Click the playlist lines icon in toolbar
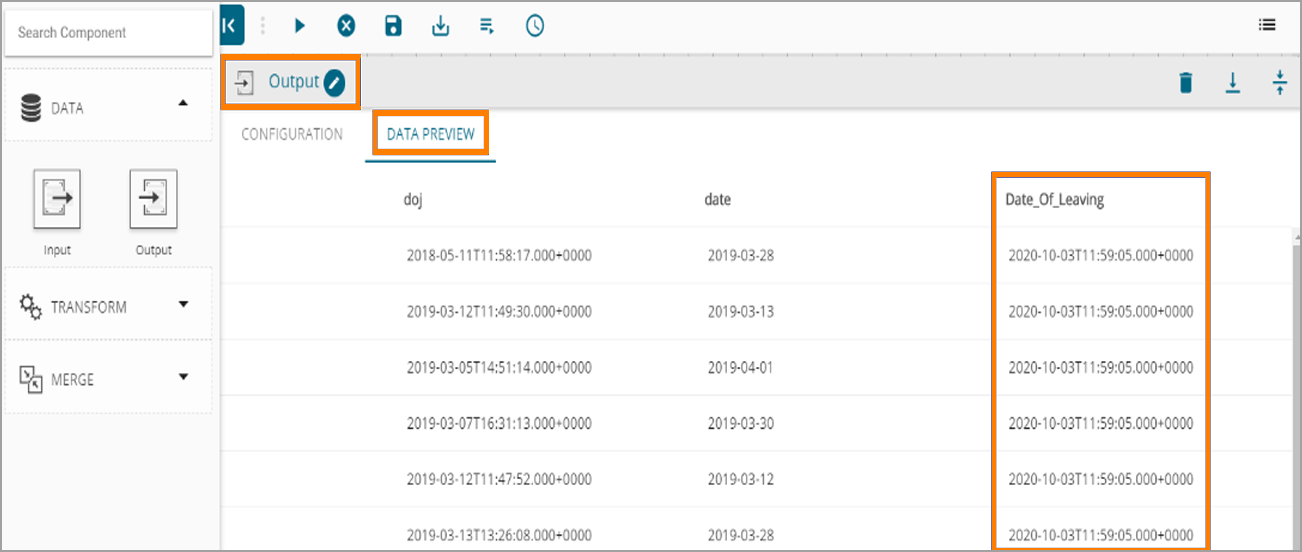This screenshot has height=552, width=1302. (x=487, y=26)
